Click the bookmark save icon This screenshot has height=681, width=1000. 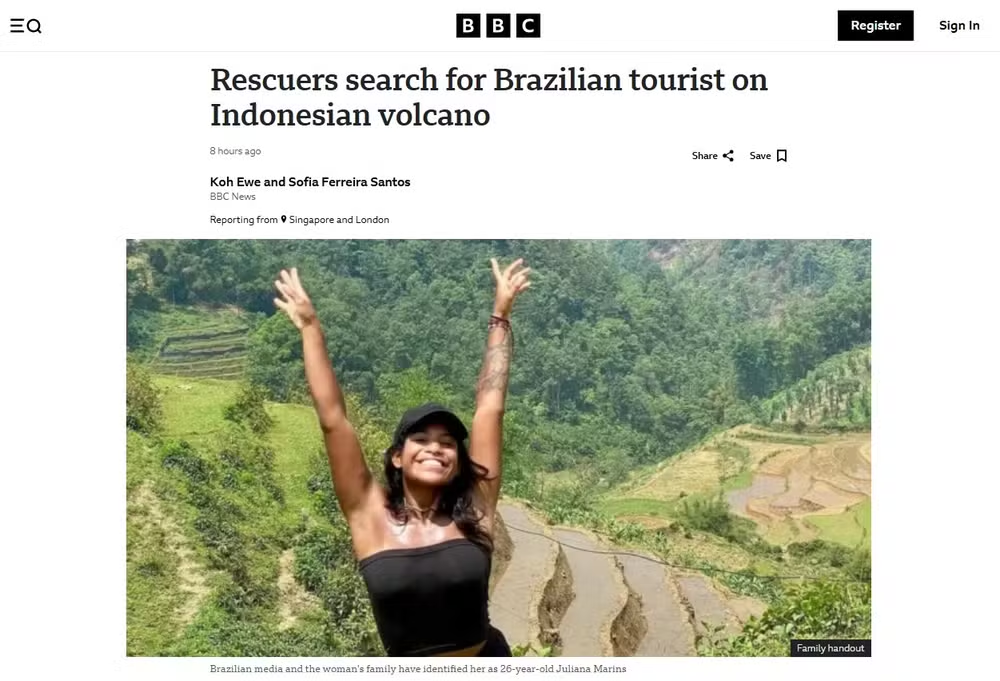click(x=782, y=156)
